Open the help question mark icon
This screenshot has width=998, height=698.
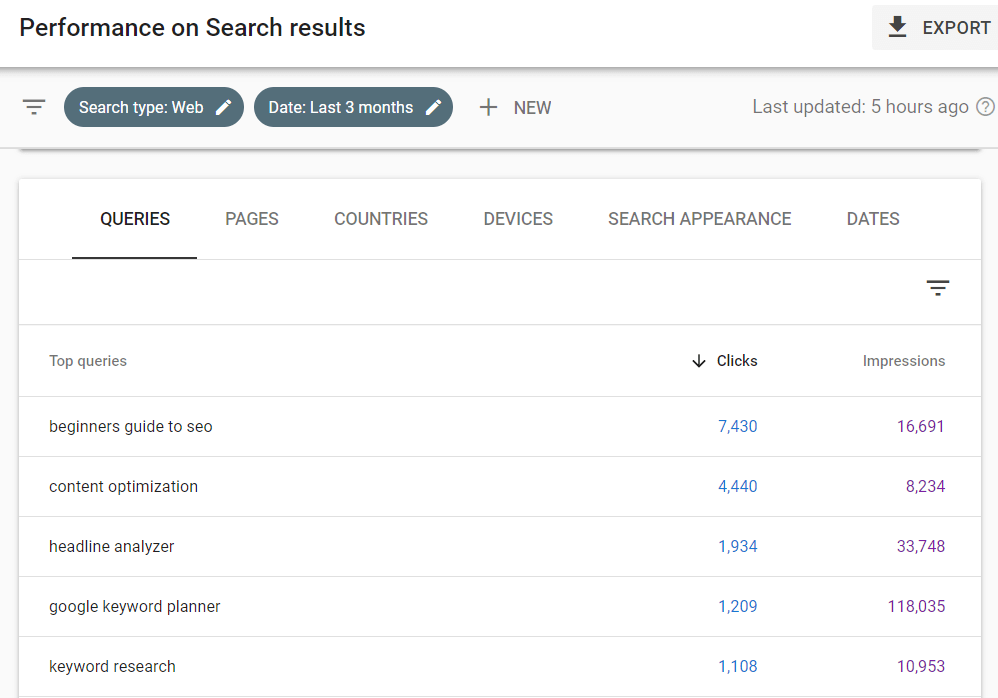(986, 106)
